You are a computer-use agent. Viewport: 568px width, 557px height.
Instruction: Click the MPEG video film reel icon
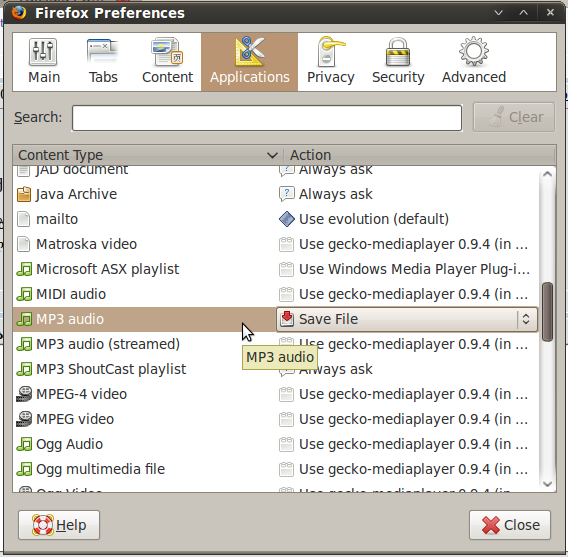point(24,419)
